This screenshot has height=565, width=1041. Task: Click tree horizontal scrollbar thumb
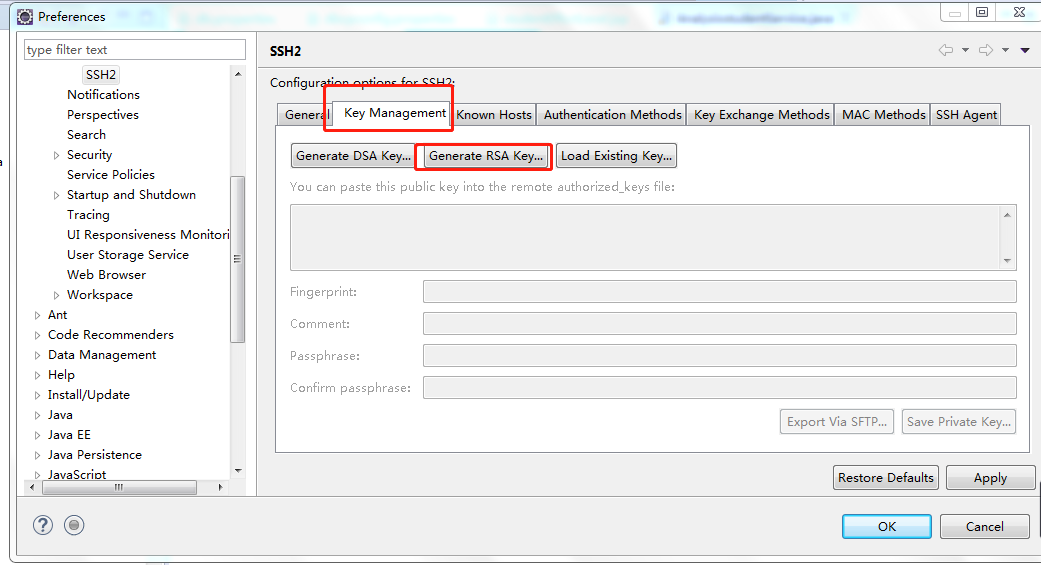(x=119, y=487)
